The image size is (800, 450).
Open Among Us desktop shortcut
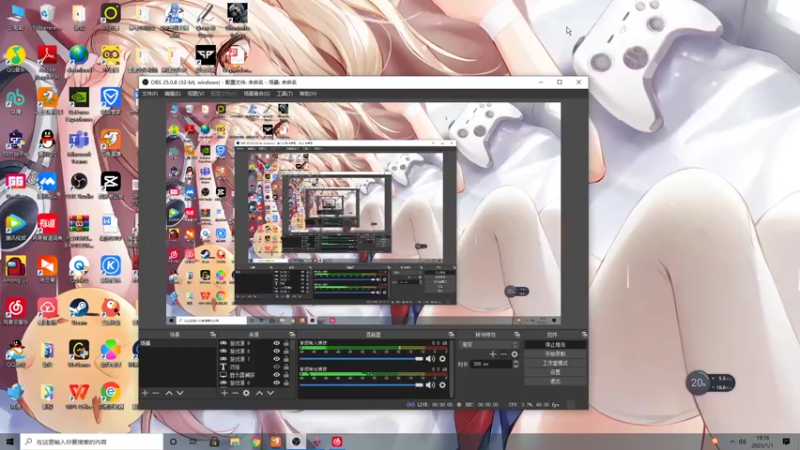tap(16, 269)
